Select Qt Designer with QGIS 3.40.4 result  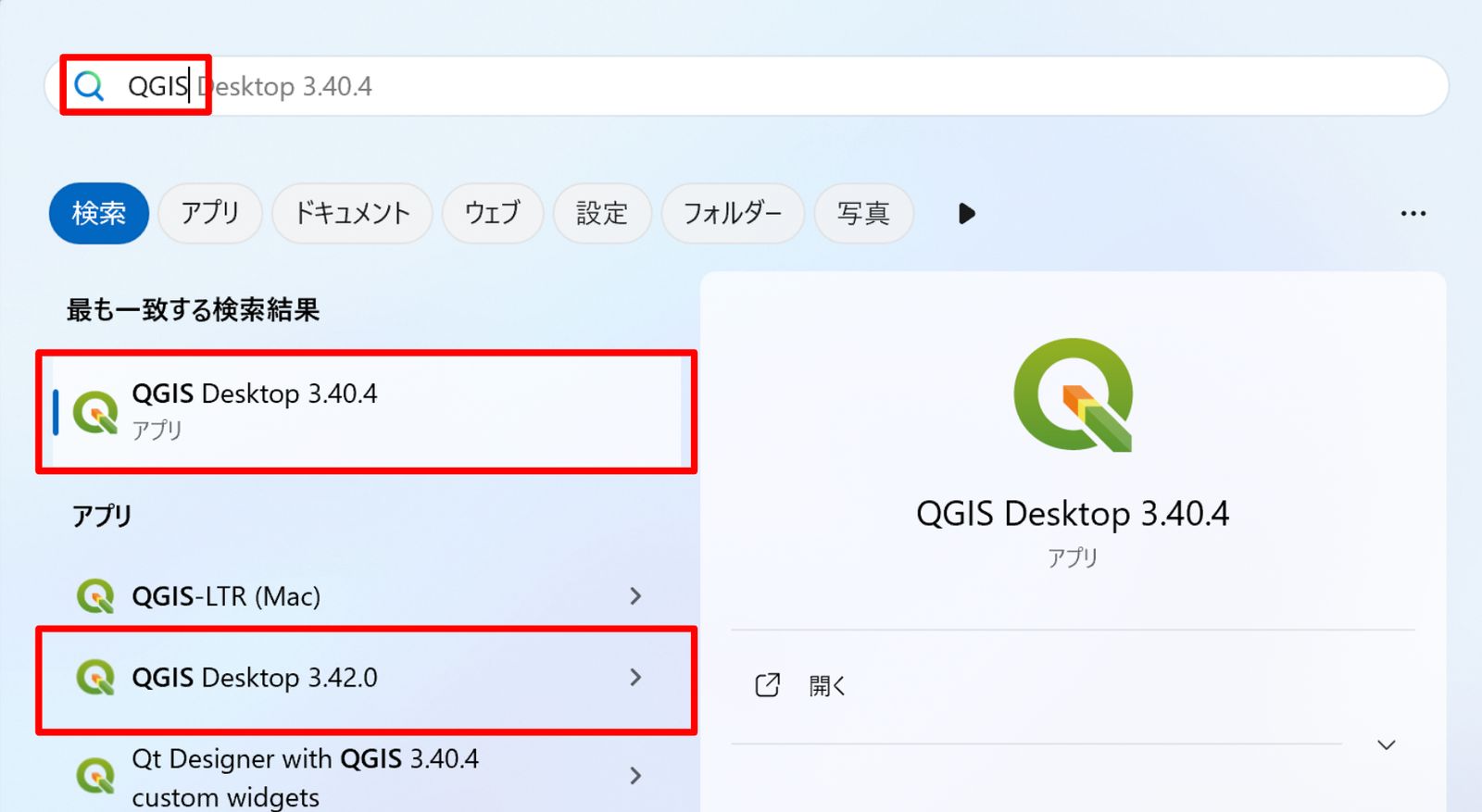pyautogui.click(x=367, y=776)
